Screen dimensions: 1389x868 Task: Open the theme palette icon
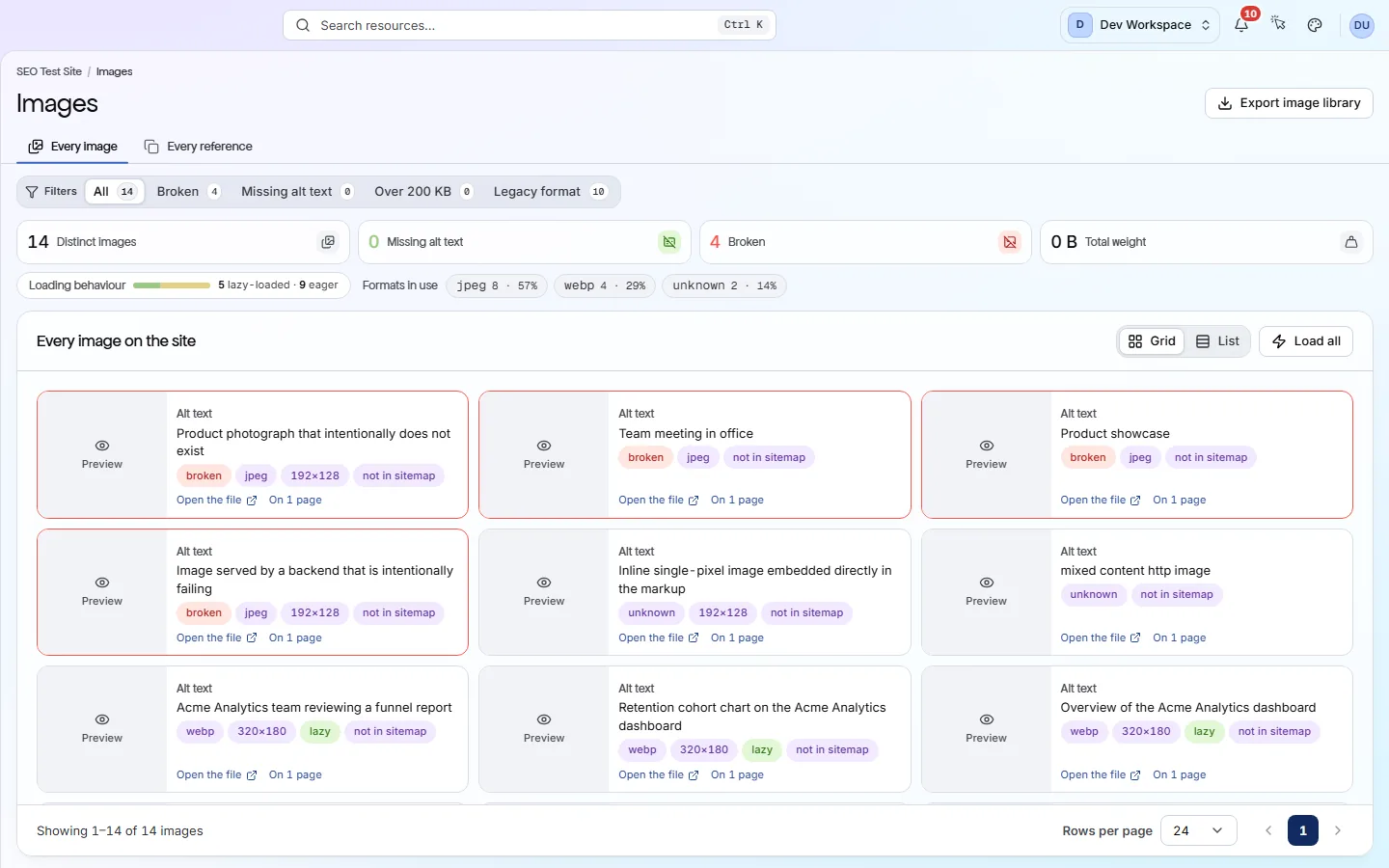click(x=1315, y=25)
